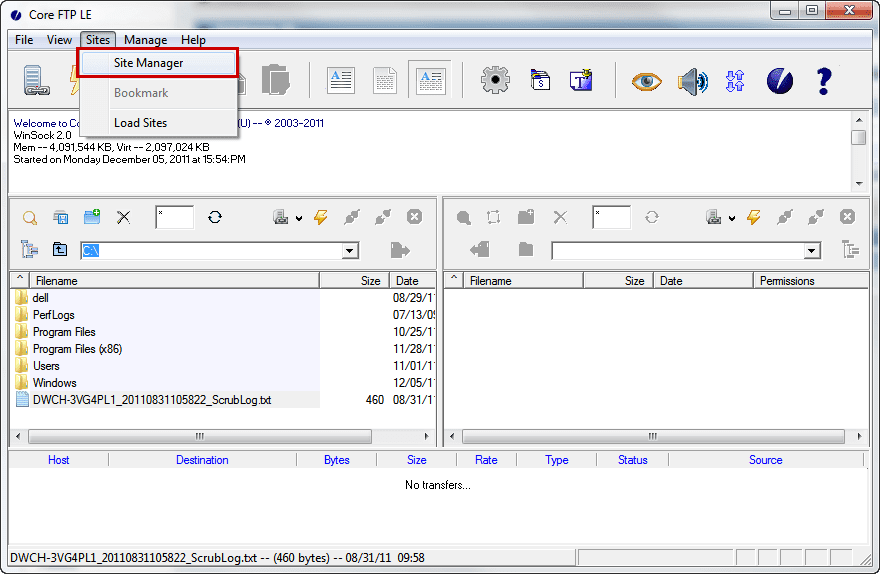This screenshot has width=880, height=574.
Task: Click the boxed text editor icon
Action: click(x=430, y=80)
